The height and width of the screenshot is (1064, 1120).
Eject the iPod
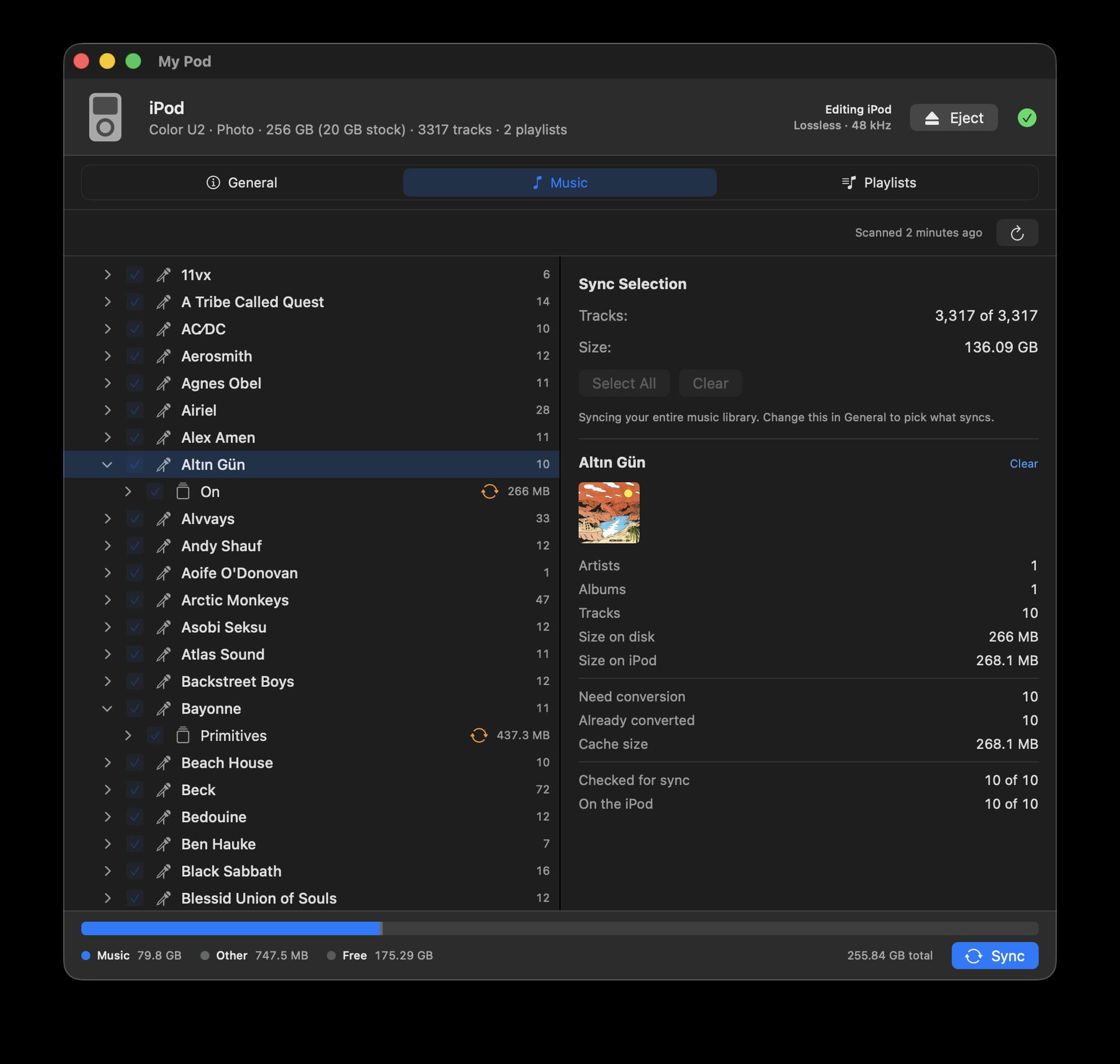coord(954,118)
